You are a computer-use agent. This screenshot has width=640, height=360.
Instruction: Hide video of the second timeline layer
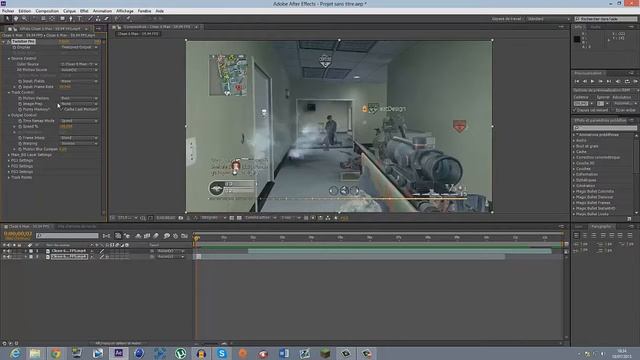pos(4,257)
